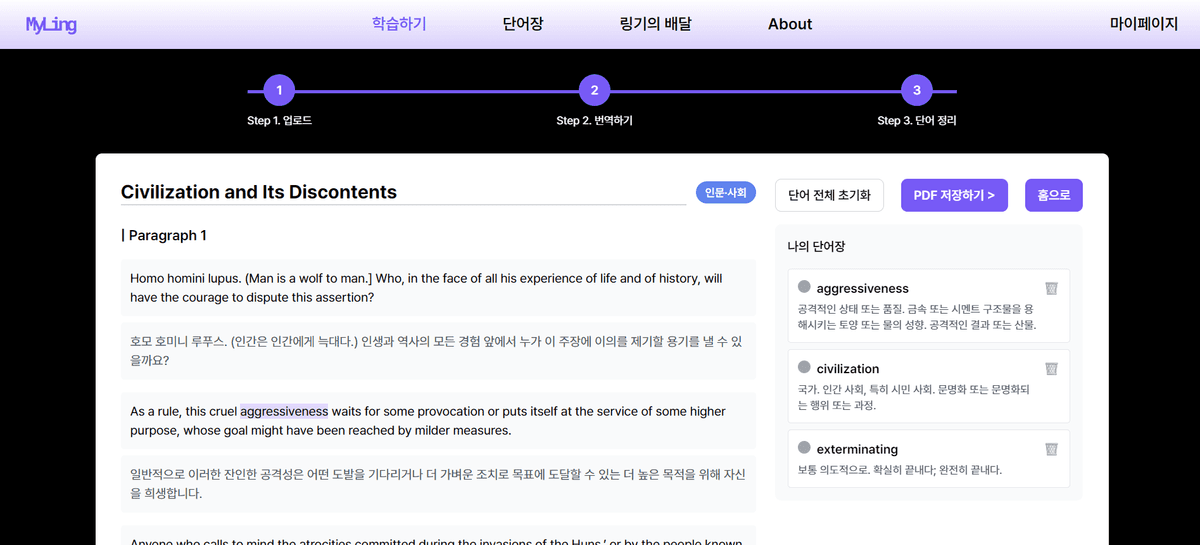Screen dimensions: 1200x545
Task: Open the About page
Action: 790,24
